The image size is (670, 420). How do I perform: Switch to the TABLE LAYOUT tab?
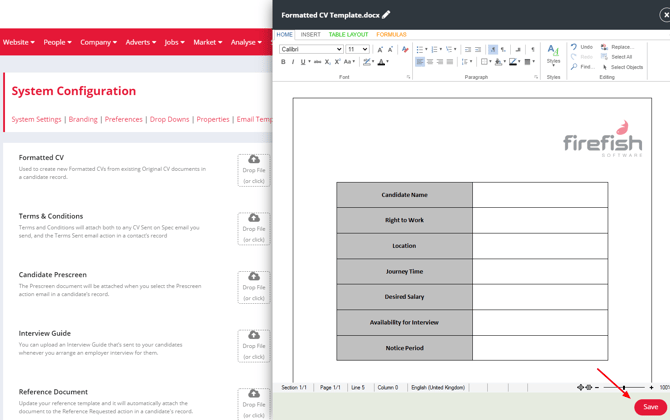[x=348, y=35]
